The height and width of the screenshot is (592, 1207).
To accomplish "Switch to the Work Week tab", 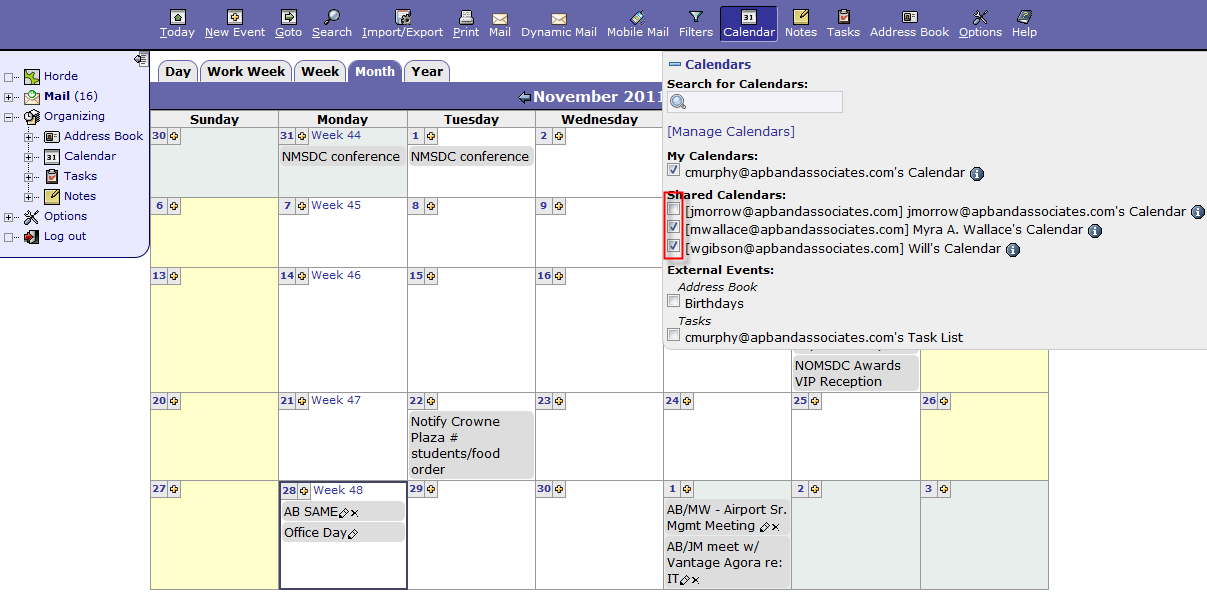I will coord(246,72).
